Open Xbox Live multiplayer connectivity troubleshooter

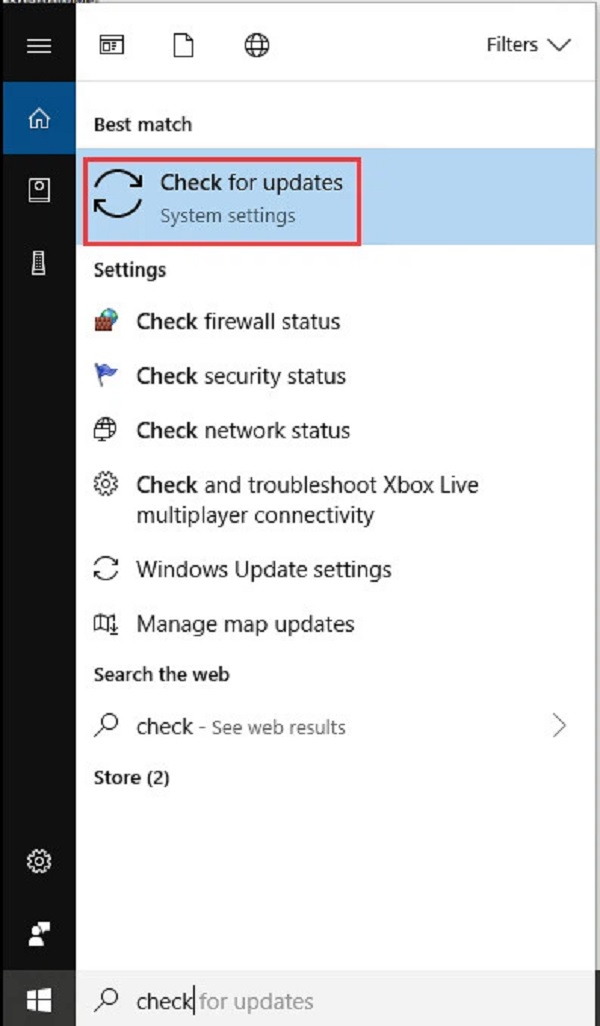(307, 500)
